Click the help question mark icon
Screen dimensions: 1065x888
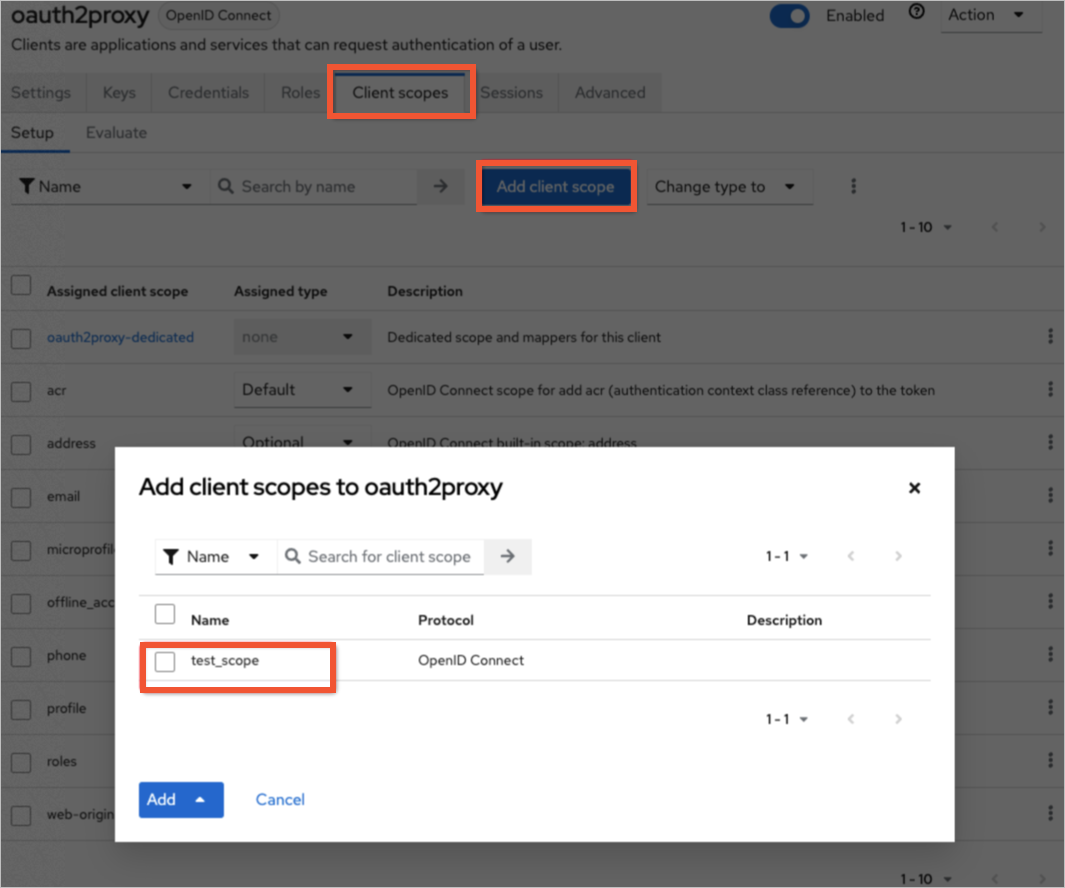pyautogui.click(x=916, y=12)
